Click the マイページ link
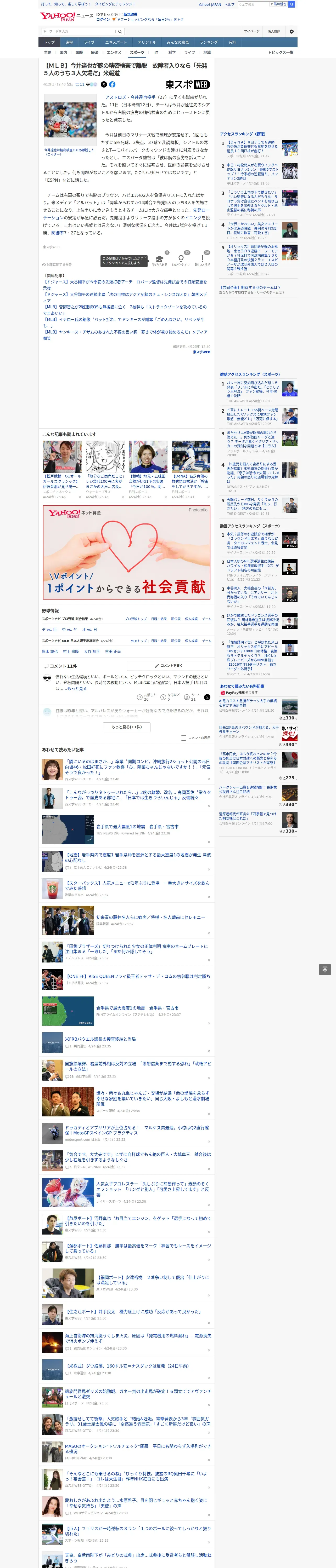The height and width of the screenshot is (1568, 336). point(252,31)
